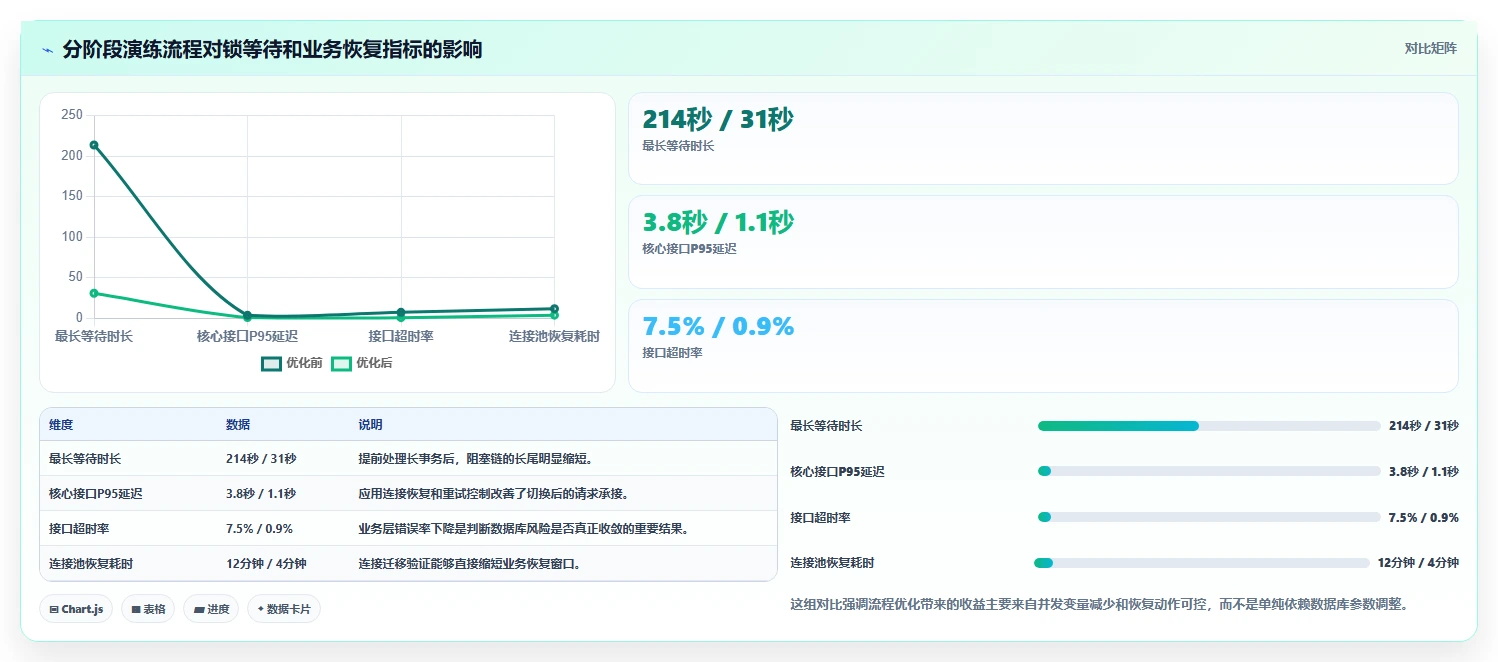
Task: Click the 7.5% / 0.9% metric card
Action: 1043,346
